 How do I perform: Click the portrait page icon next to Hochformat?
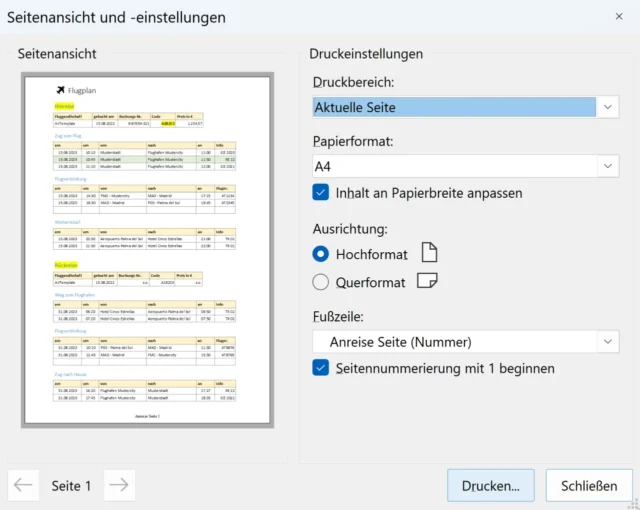click(x=427, y=253)
